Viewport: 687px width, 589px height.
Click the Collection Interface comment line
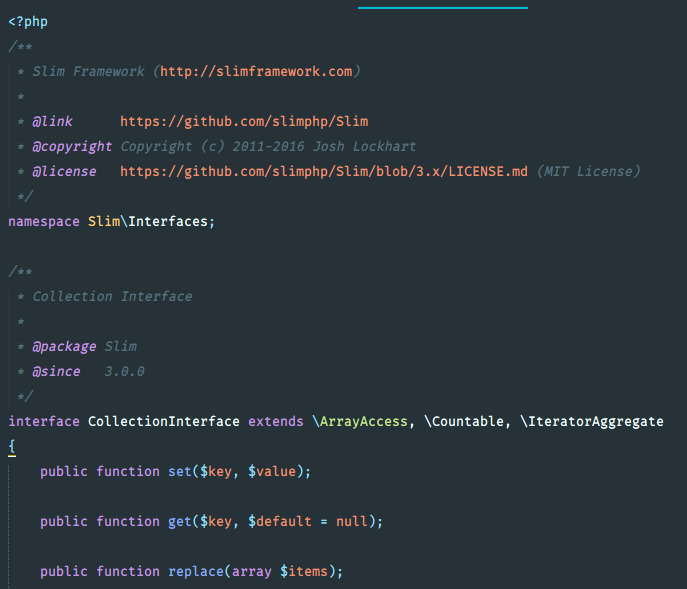pos(112,296)
